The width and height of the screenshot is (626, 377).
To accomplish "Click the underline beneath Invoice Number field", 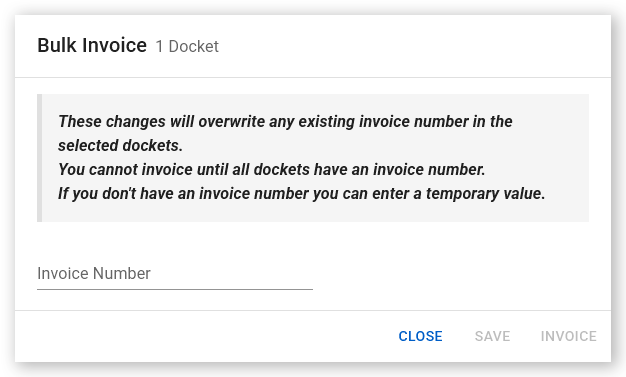I will [175, 289].
